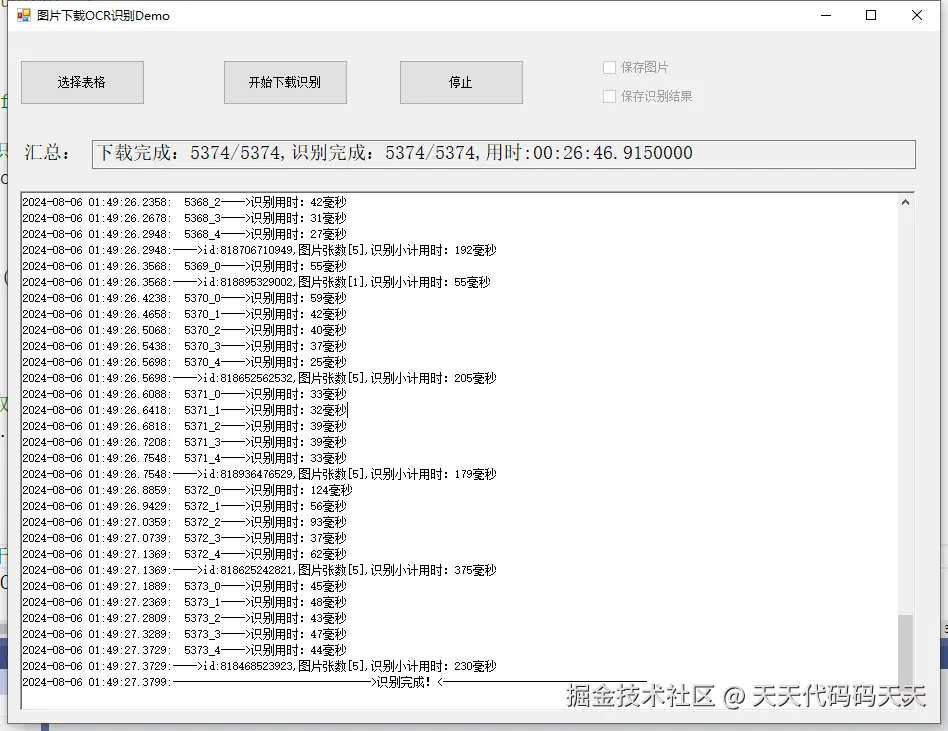Viewport: 948px width, 731px height.
Task: Click the scrollbar down arrow
Action: [906, 701]
